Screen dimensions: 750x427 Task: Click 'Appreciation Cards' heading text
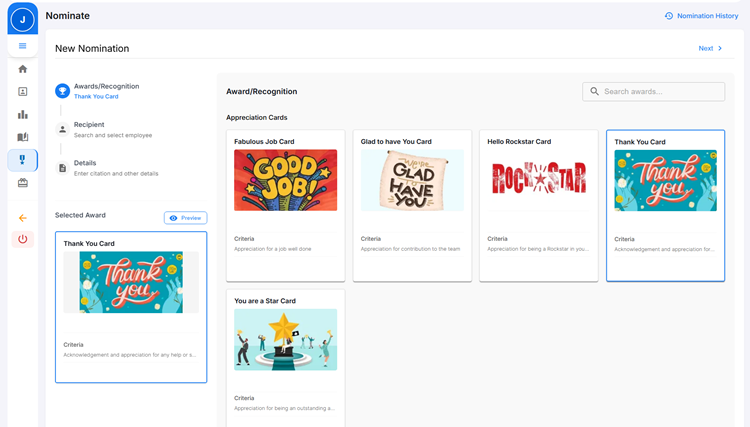point(257,117)
